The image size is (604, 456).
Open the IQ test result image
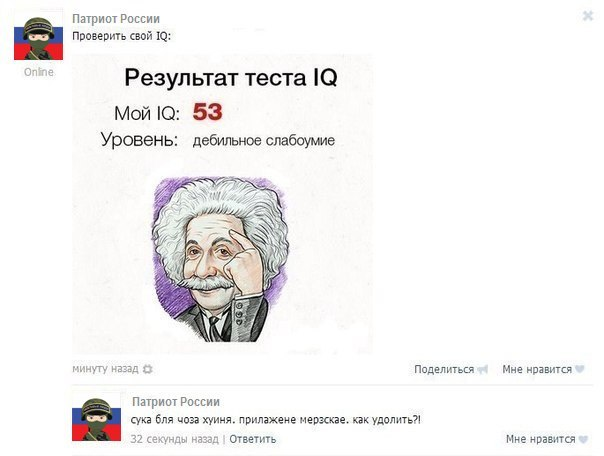pos(222,204)
